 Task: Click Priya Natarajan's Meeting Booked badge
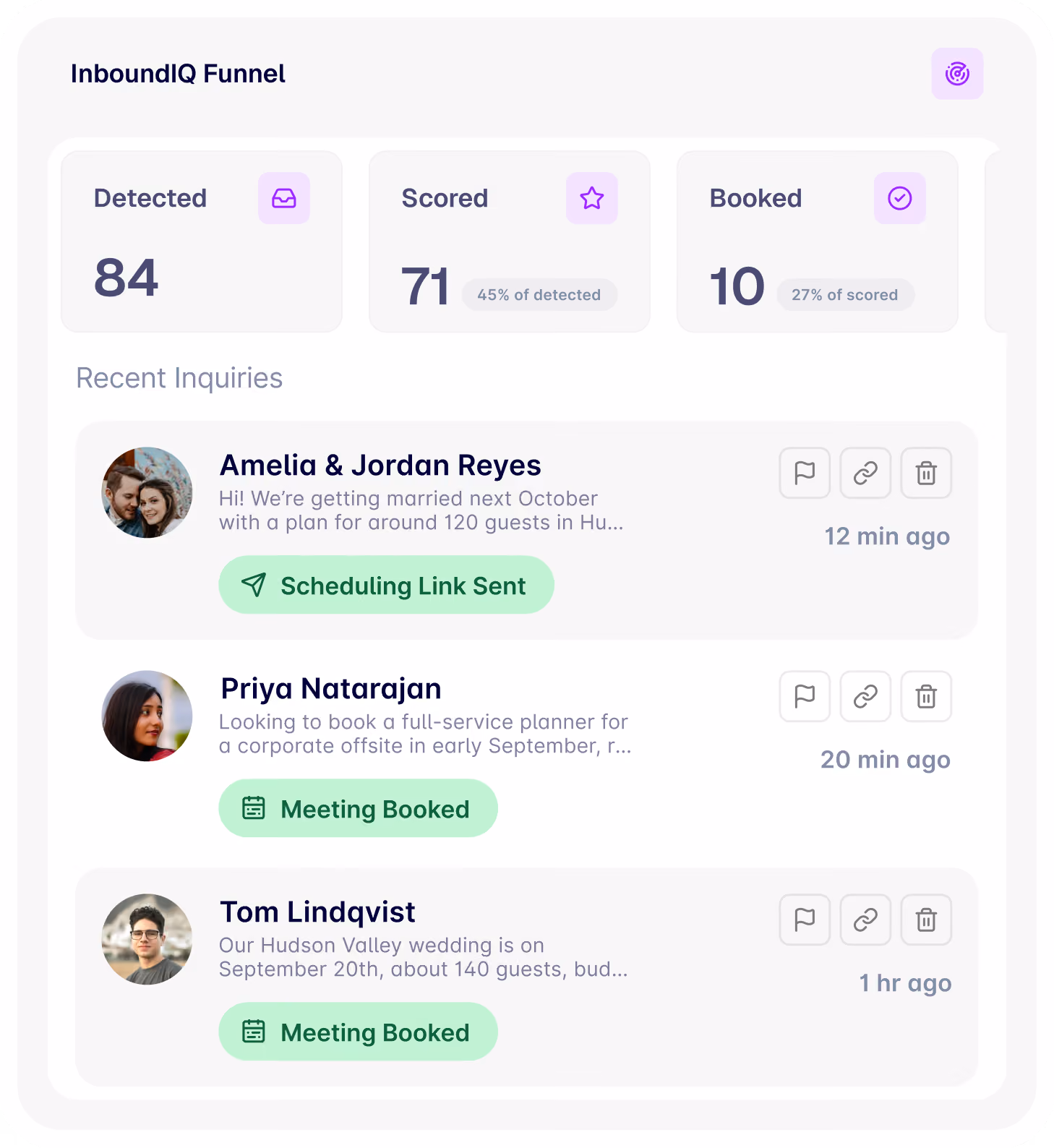(359, 808)
